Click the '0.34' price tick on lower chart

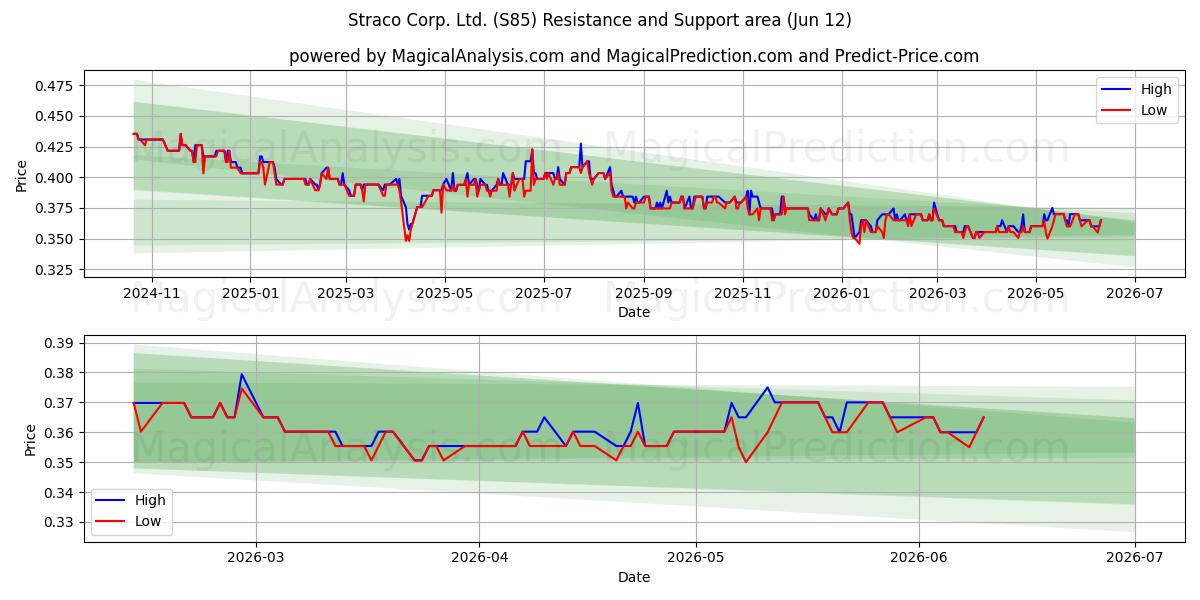click(x=61, y=493)
